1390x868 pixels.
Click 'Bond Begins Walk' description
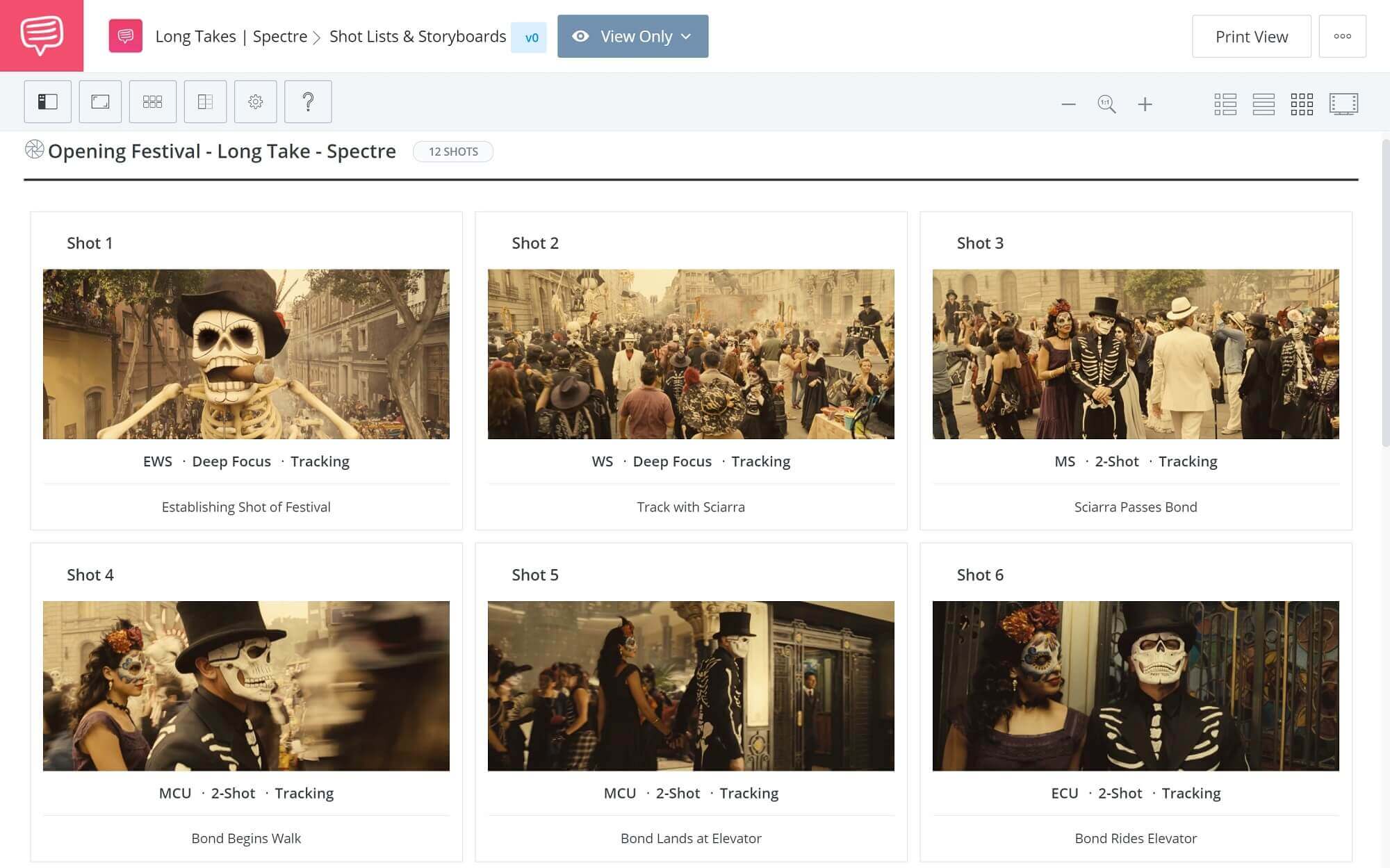(246, 838)
